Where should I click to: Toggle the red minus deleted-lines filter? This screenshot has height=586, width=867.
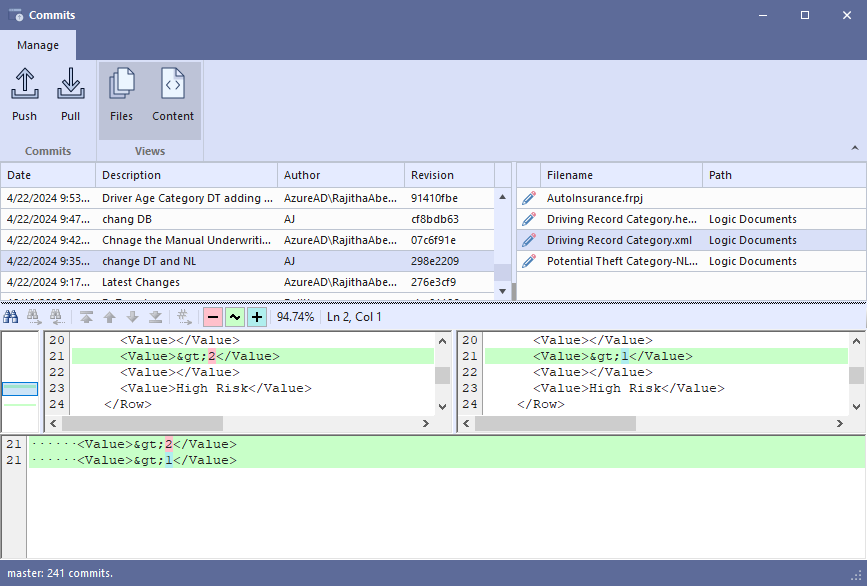[x=213, y=317]
